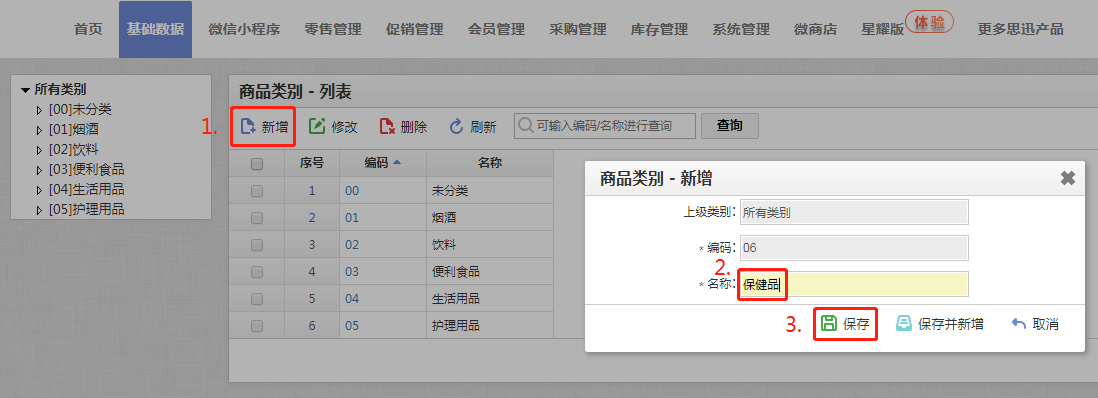Open the 星耀版 menu item
The width and height of the screenshot is (1098, 398).
882,29
